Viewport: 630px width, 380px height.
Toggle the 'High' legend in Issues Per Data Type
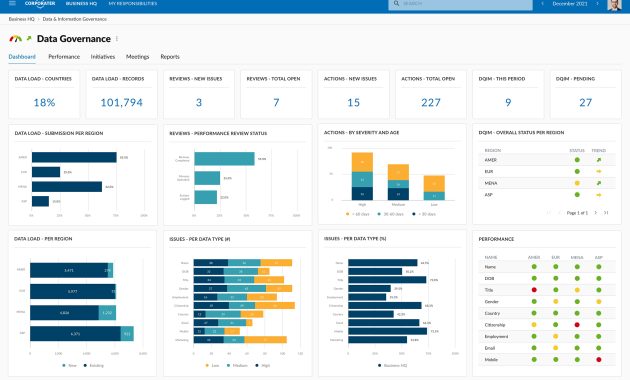[263, 366]
